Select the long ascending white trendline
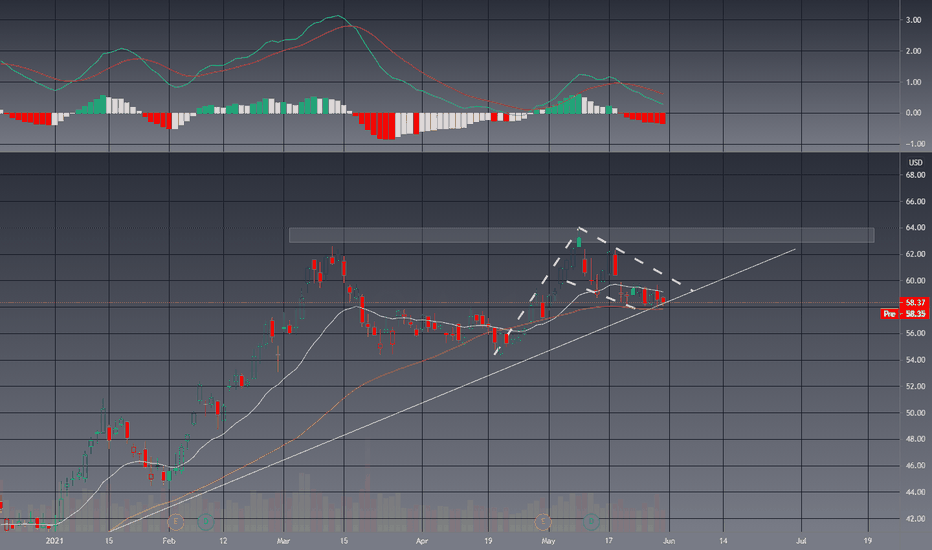The width and height of the screenshot is (932, 550). (453, 390)
